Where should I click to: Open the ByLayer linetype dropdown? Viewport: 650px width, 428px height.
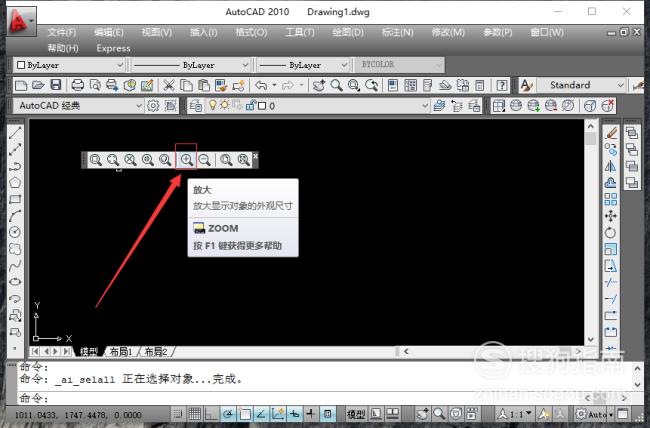(245, 65)
